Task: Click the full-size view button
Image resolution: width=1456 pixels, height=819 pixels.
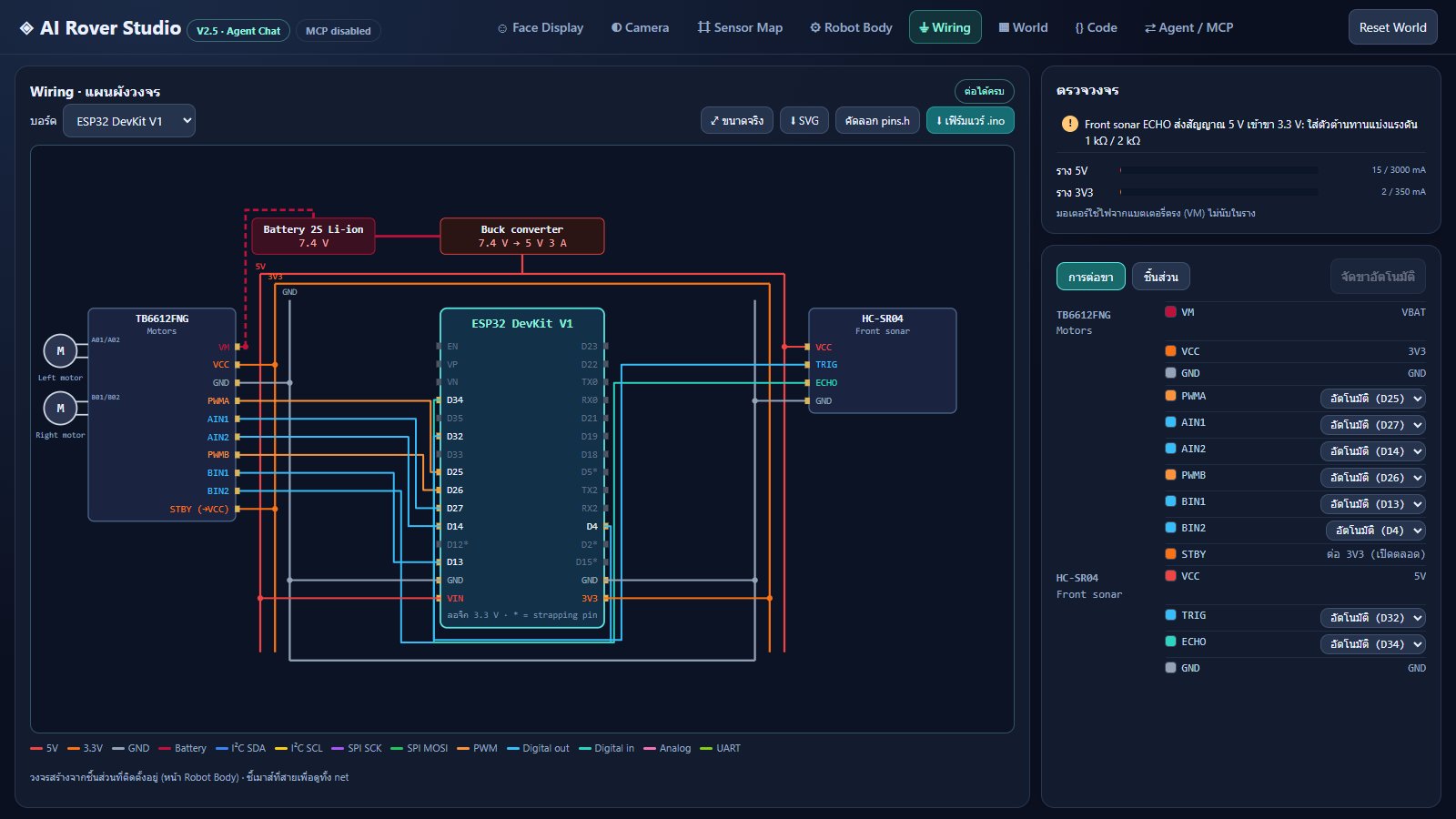Action: coord(737,120)
